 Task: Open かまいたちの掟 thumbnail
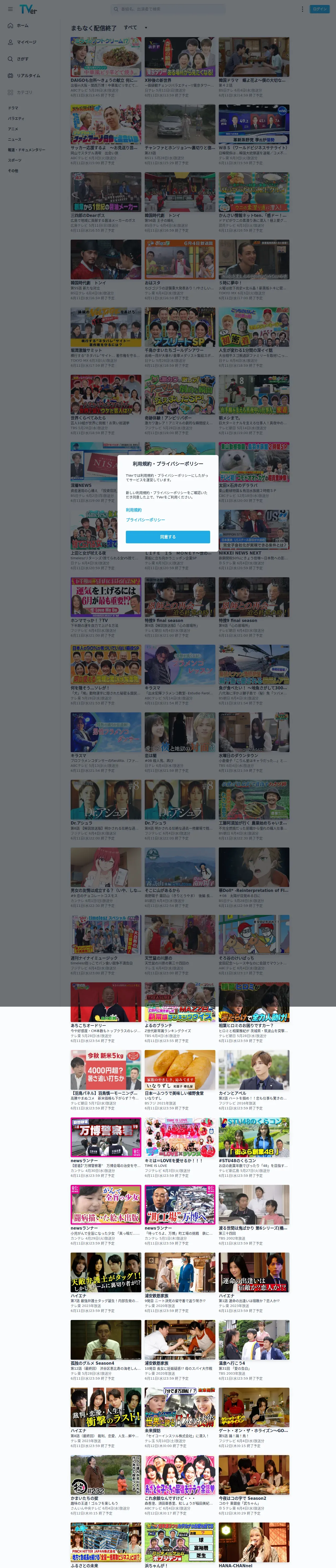106,1475
